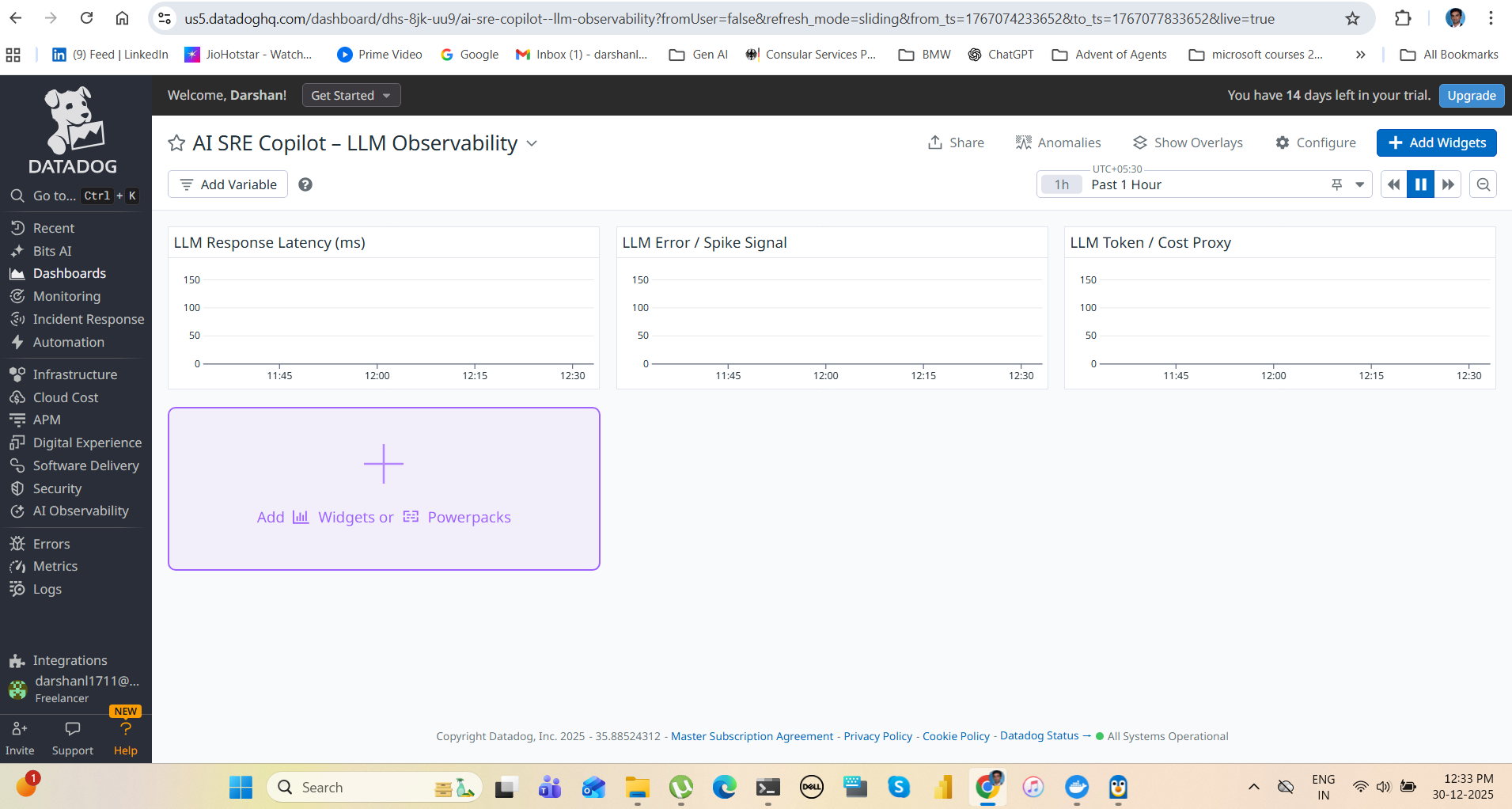Zoom out the time range
The height and width of the screenshot is (809, 1512).
pyautogui.click(x=1484, y=184)
